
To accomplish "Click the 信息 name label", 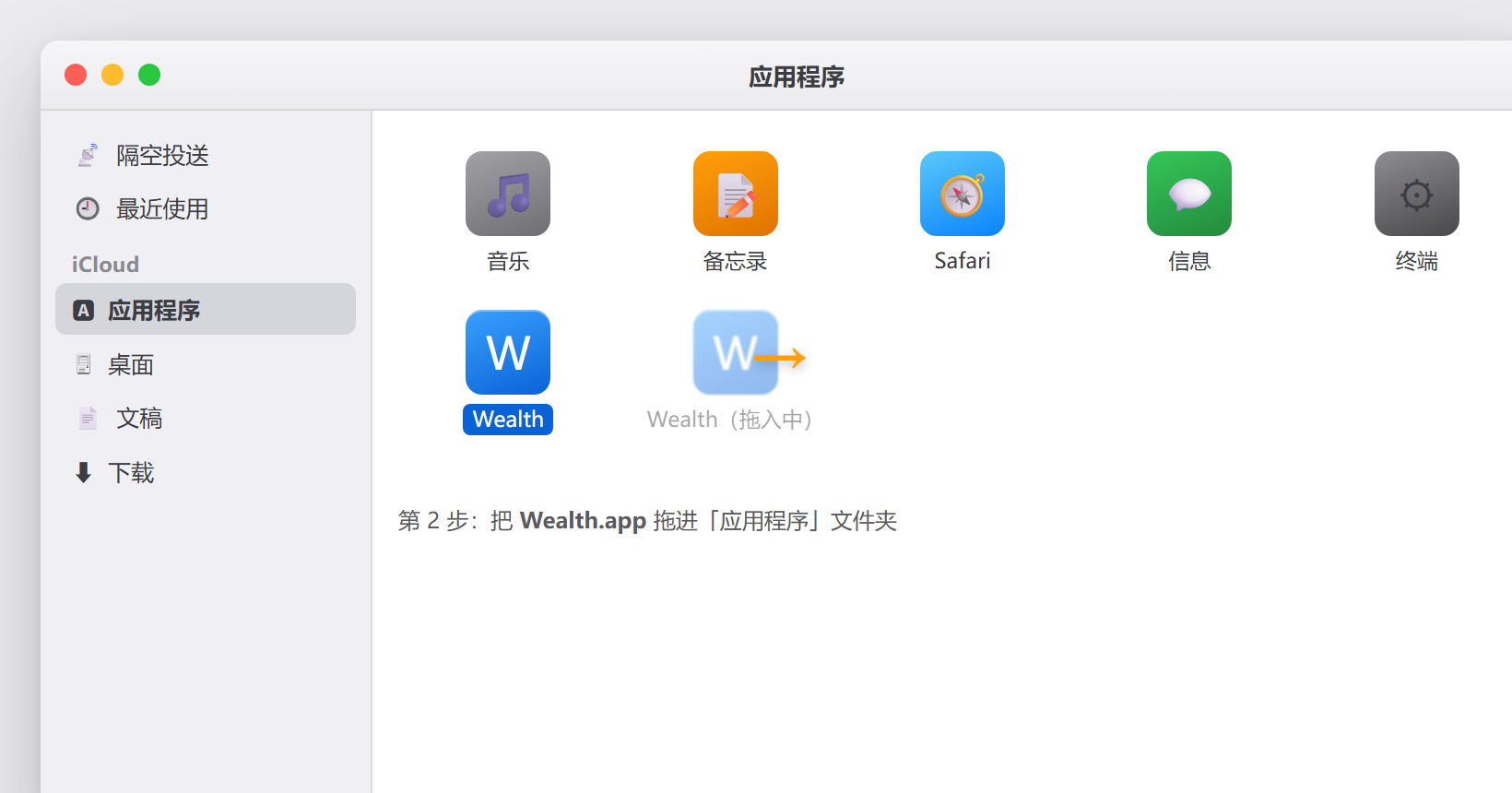I will pyautogui.click(x=1189, y=261).
